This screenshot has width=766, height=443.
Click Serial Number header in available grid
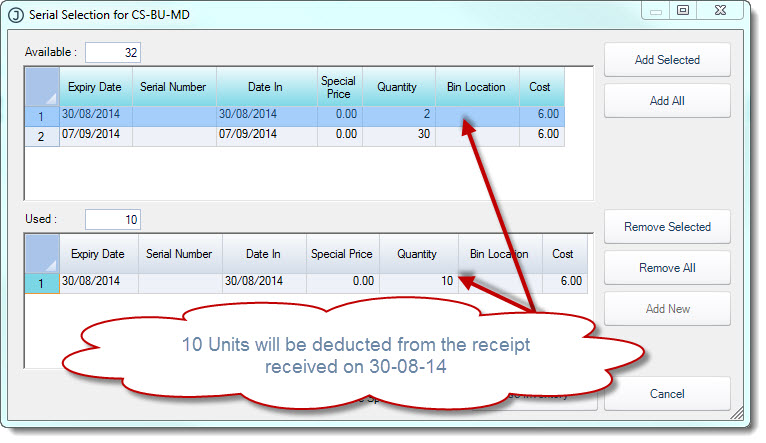(174, 87)
